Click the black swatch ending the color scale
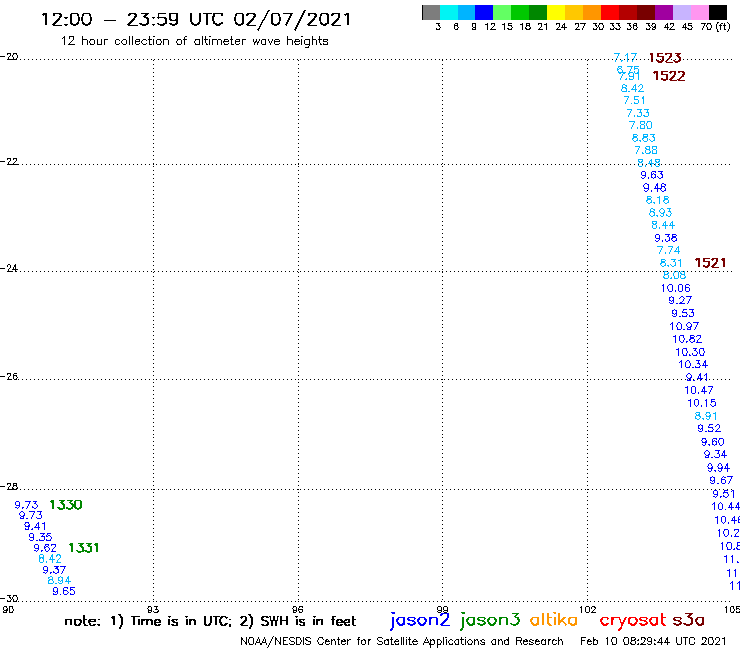This screenshot has width=740, height=650. 718,12
